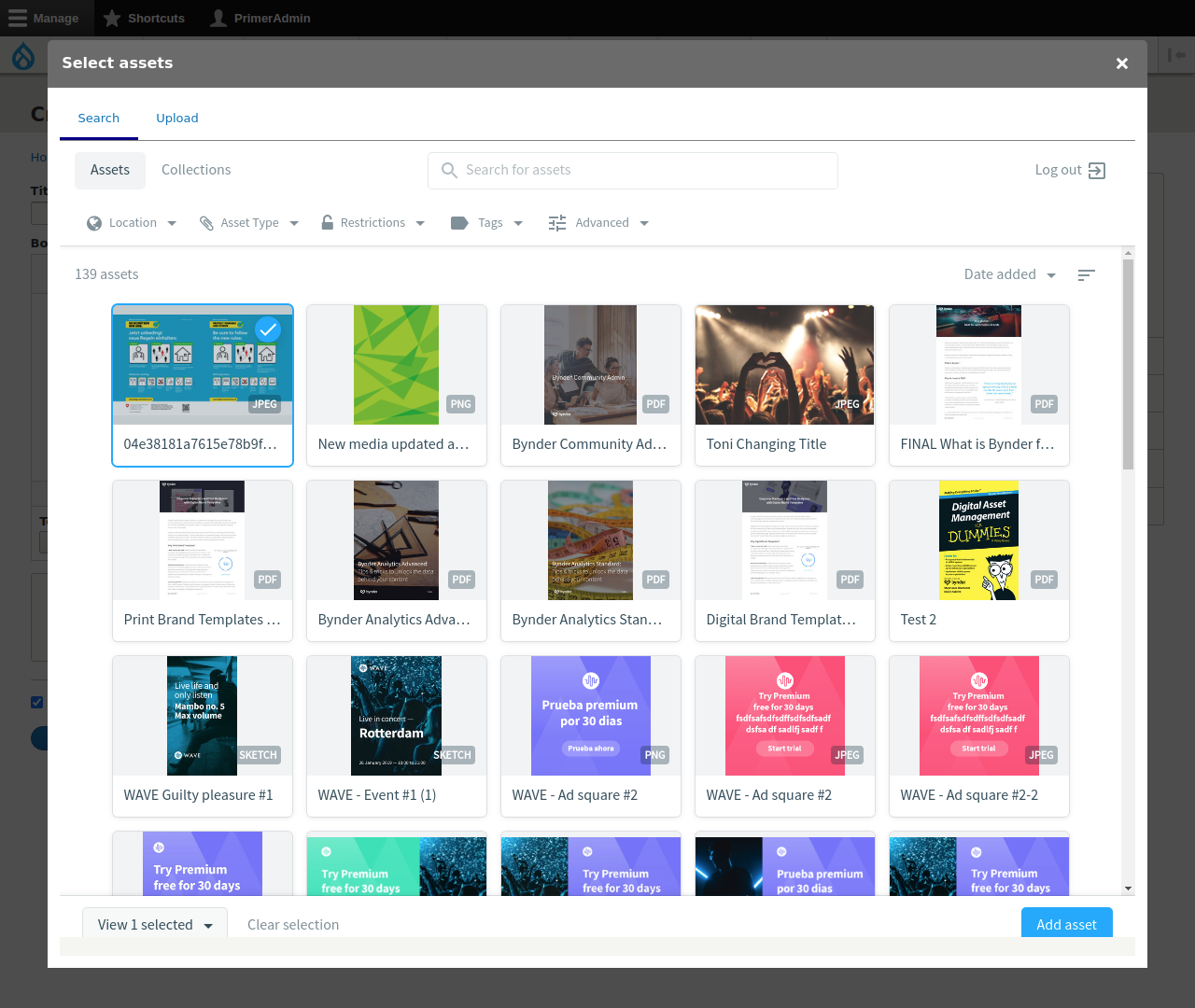1195x1008 pixels.
Task: Open the Tags filter dropdown
Action: point(486,223)
